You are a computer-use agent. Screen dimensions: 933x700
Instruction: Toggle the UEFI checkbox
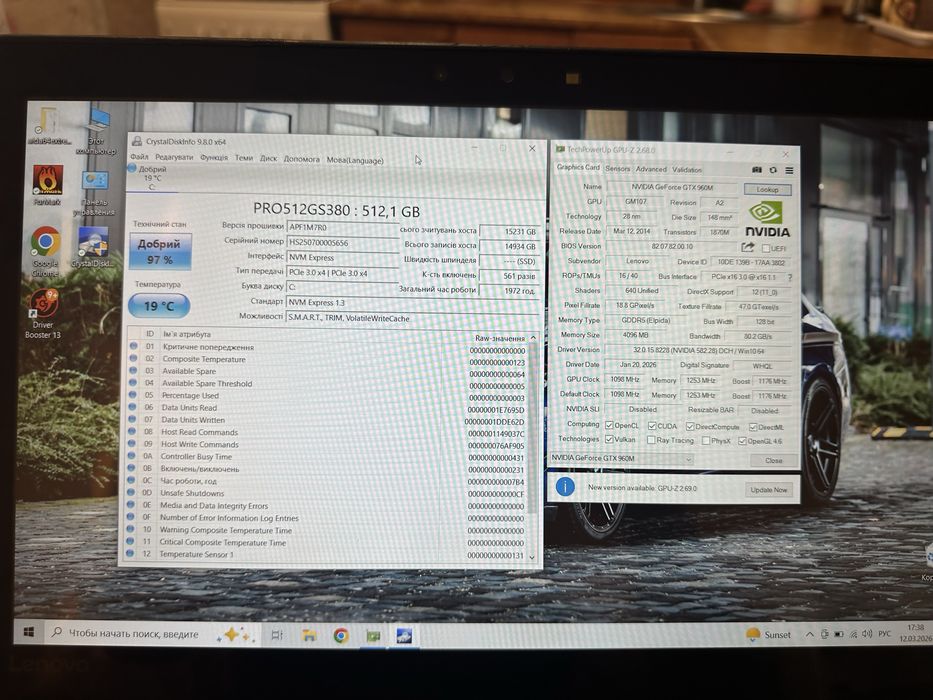tap(766, 248)
